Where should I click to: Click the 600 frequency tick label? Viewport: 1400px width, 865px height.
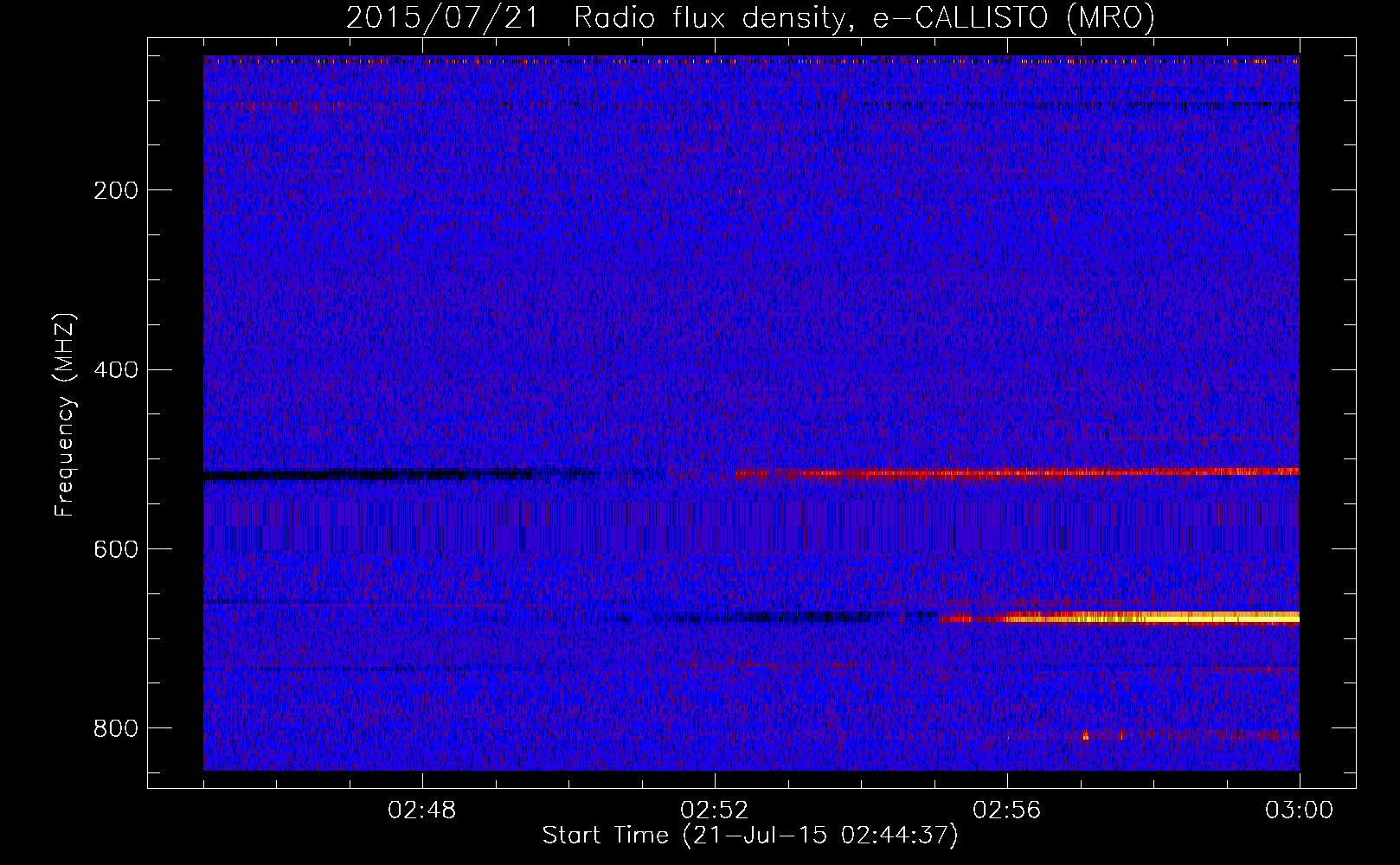pos(116,550)
